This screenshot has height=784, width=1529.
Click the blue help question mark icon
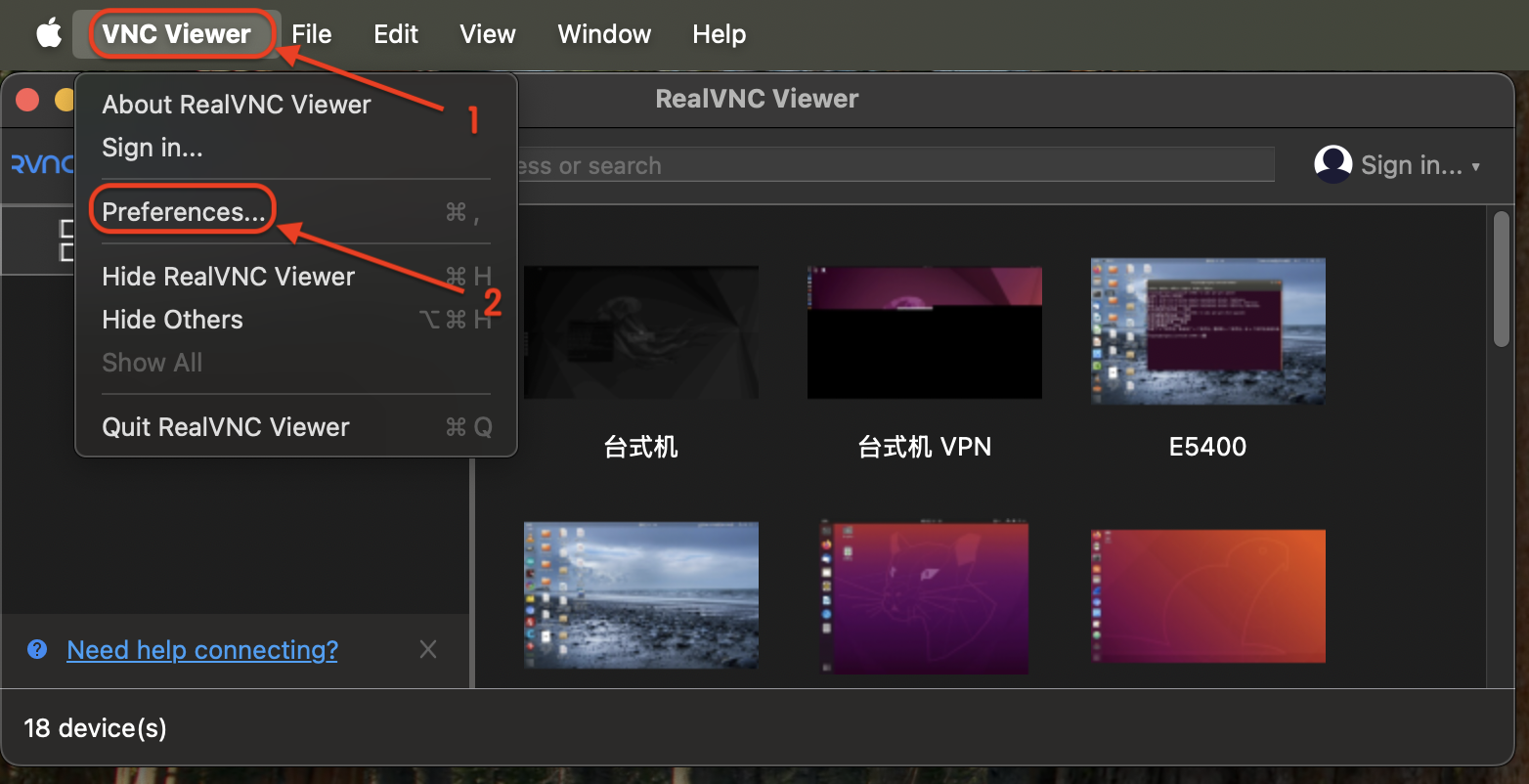(37, 649)
